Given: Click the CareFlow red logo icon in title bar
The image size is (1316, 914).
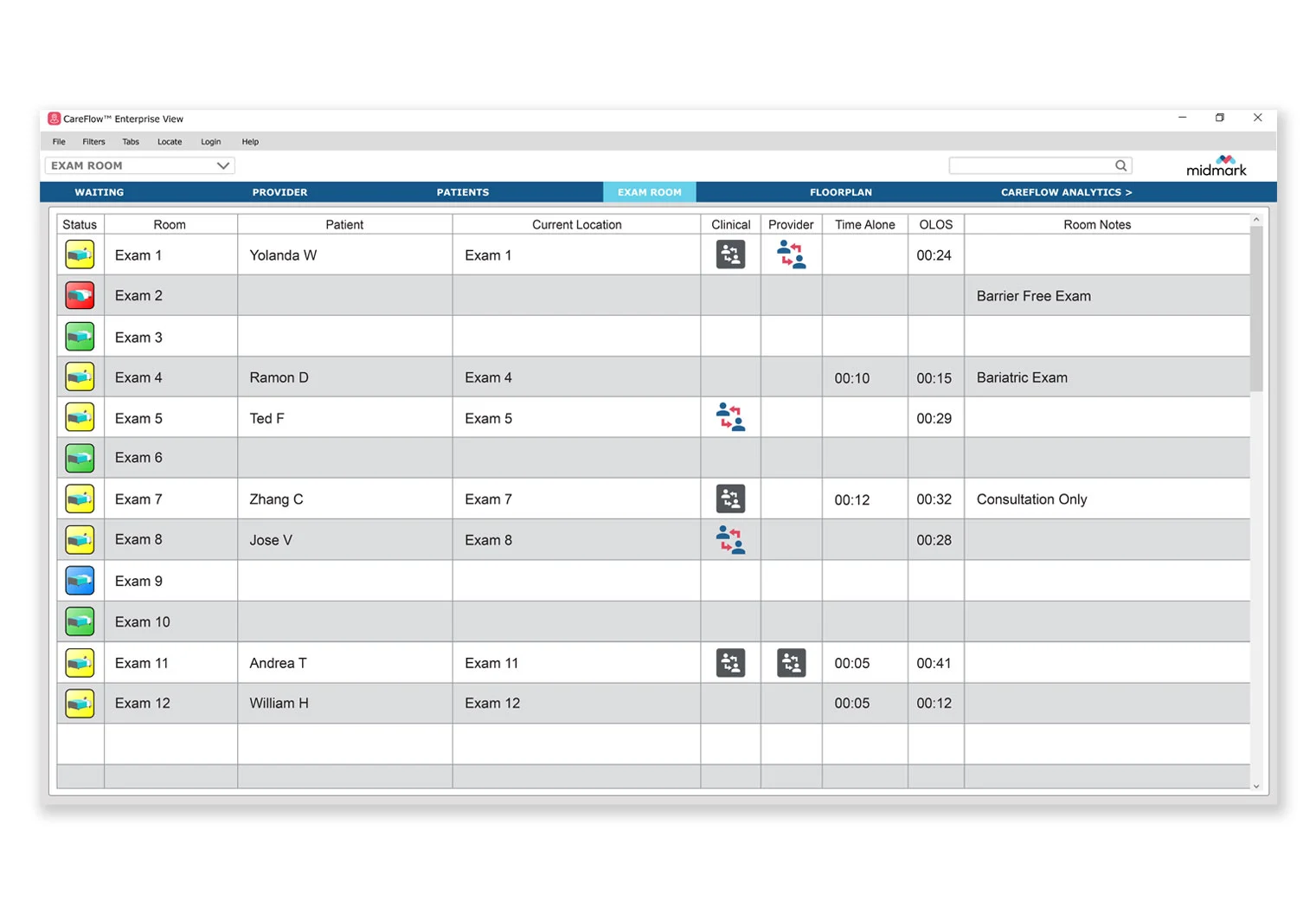Looking at the screenshot, I should click(x=55, y=118).
